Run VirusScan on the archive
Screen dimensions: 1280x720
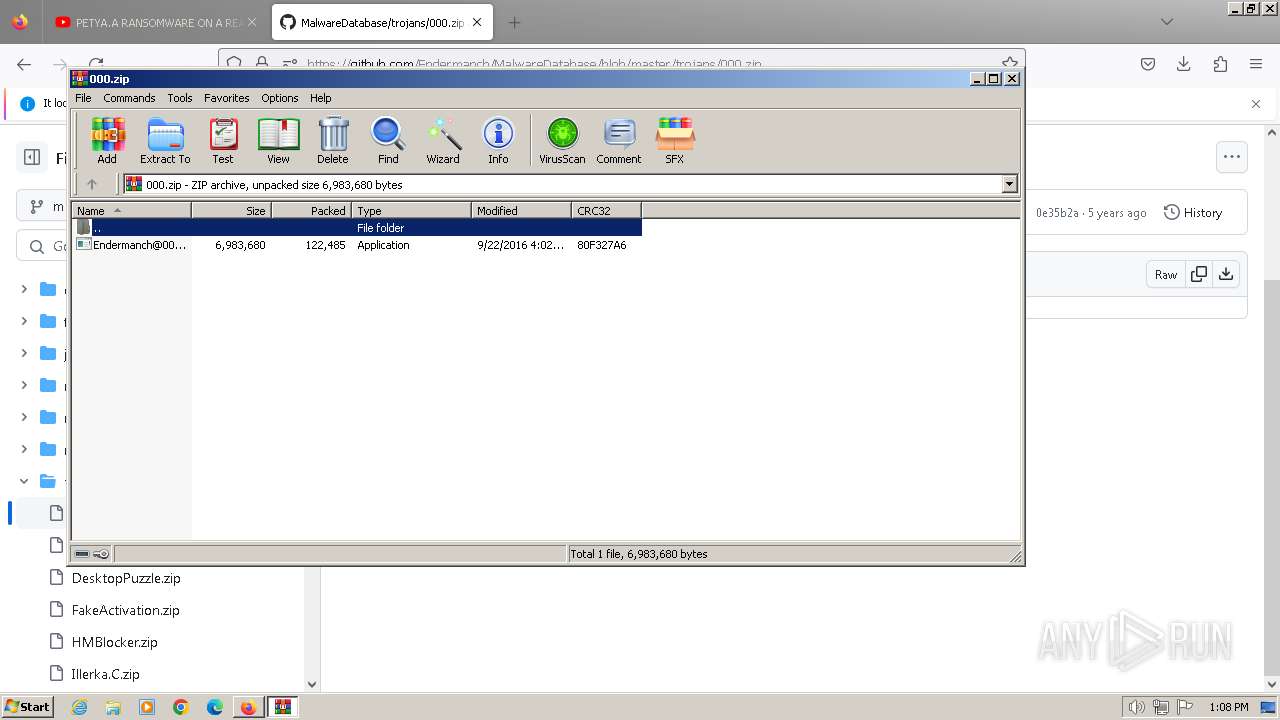tap(562, 140)
